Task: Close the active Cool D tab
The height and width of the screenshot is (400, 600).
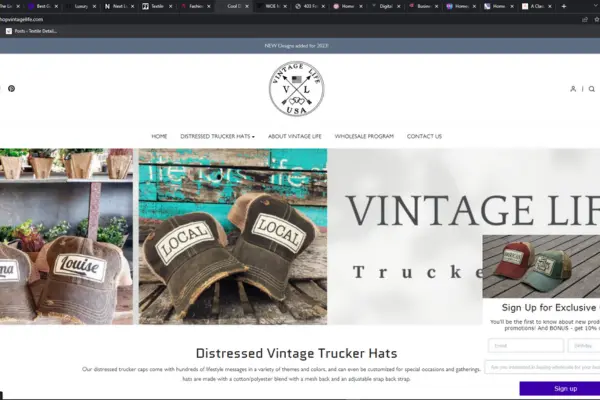Action: 247,6
